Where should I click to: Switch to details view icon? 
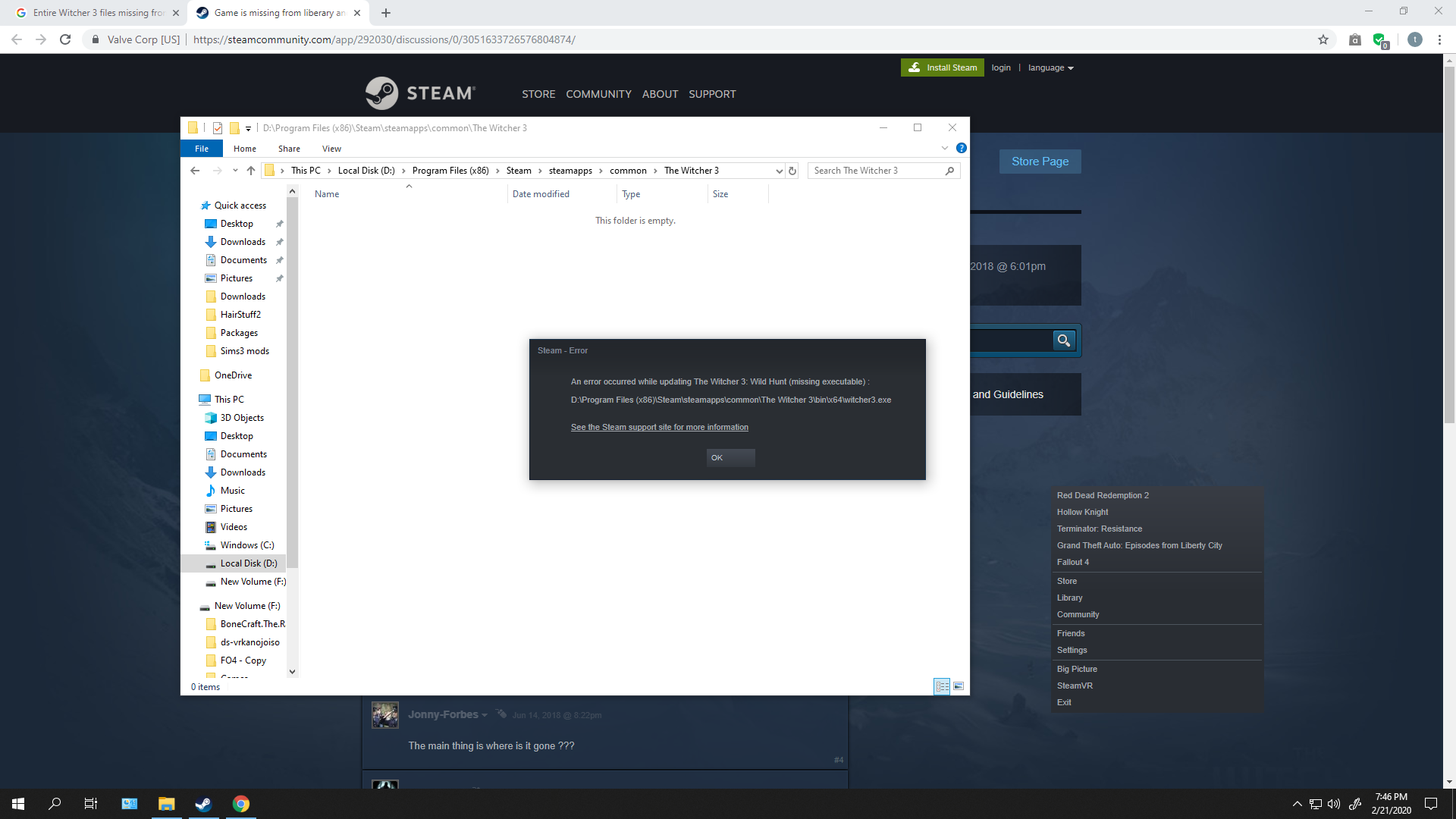coord(942,686)
